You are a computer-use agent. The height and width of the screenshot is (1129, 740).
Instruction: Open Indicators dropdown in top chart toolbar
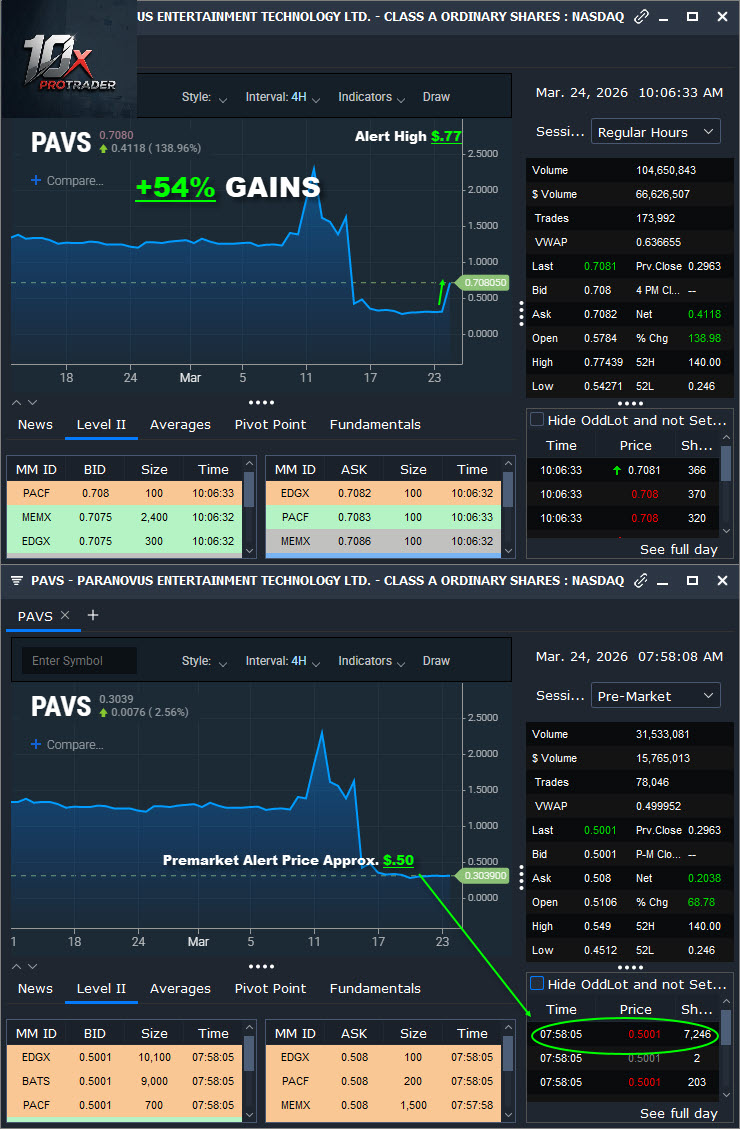point(370,97)
